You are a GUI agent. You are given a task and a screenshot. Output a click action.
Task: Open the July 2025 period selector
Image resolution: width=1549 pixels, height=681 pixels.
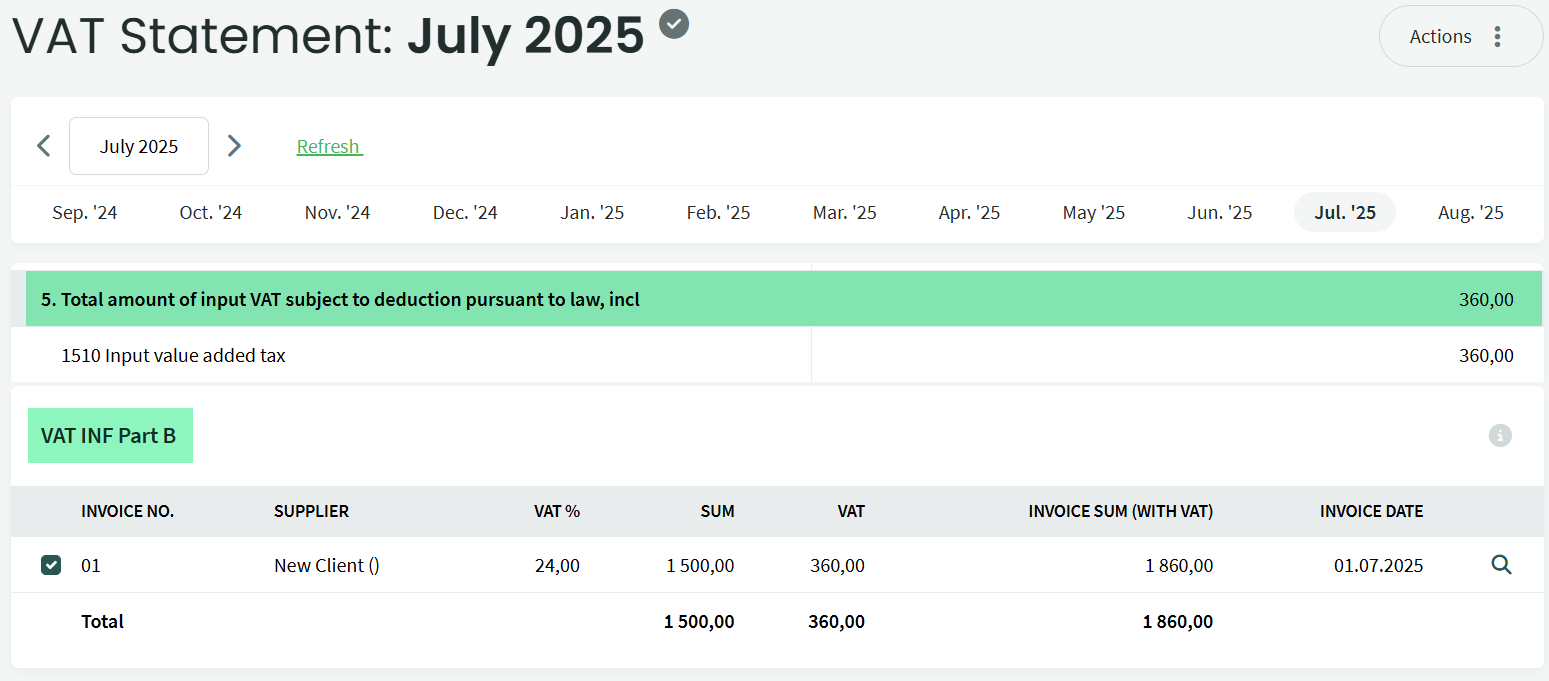(x=139, y=146)
